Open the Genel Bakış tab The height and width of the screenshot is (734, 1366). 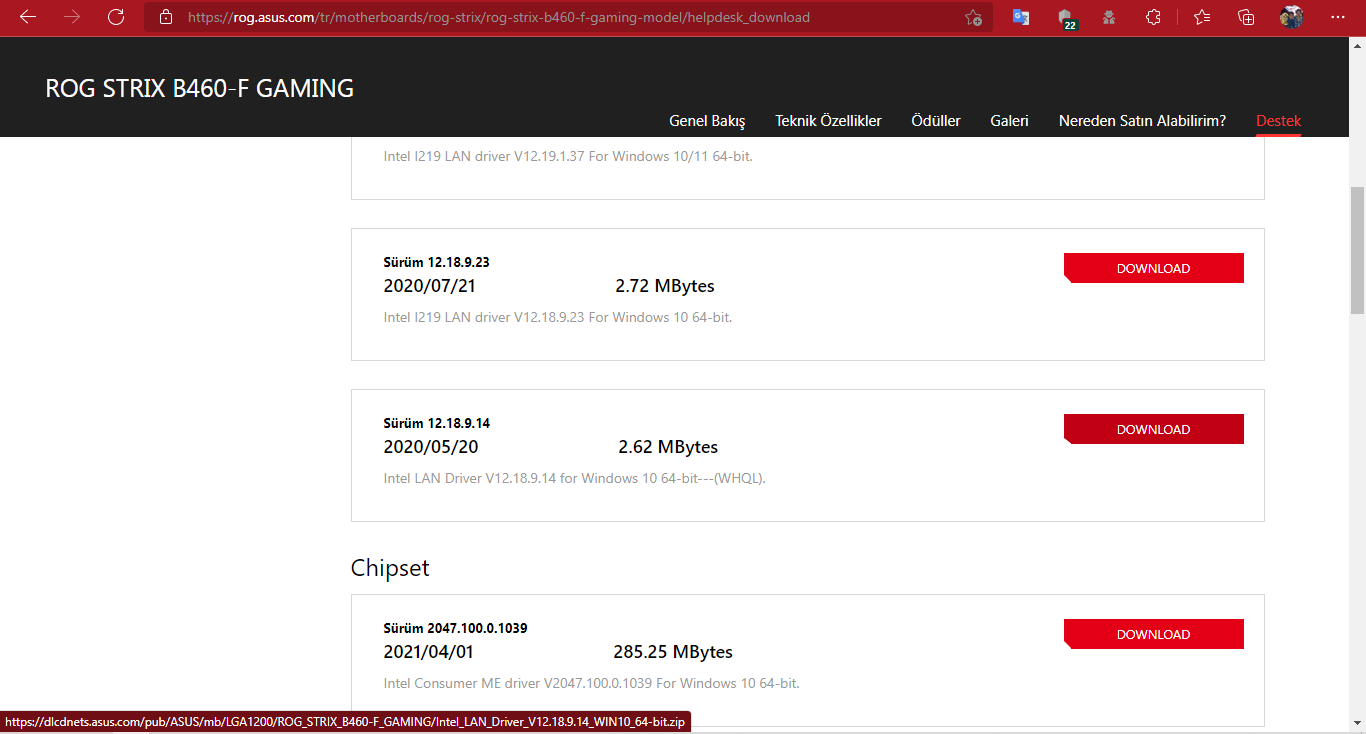[x=707, y=121]
